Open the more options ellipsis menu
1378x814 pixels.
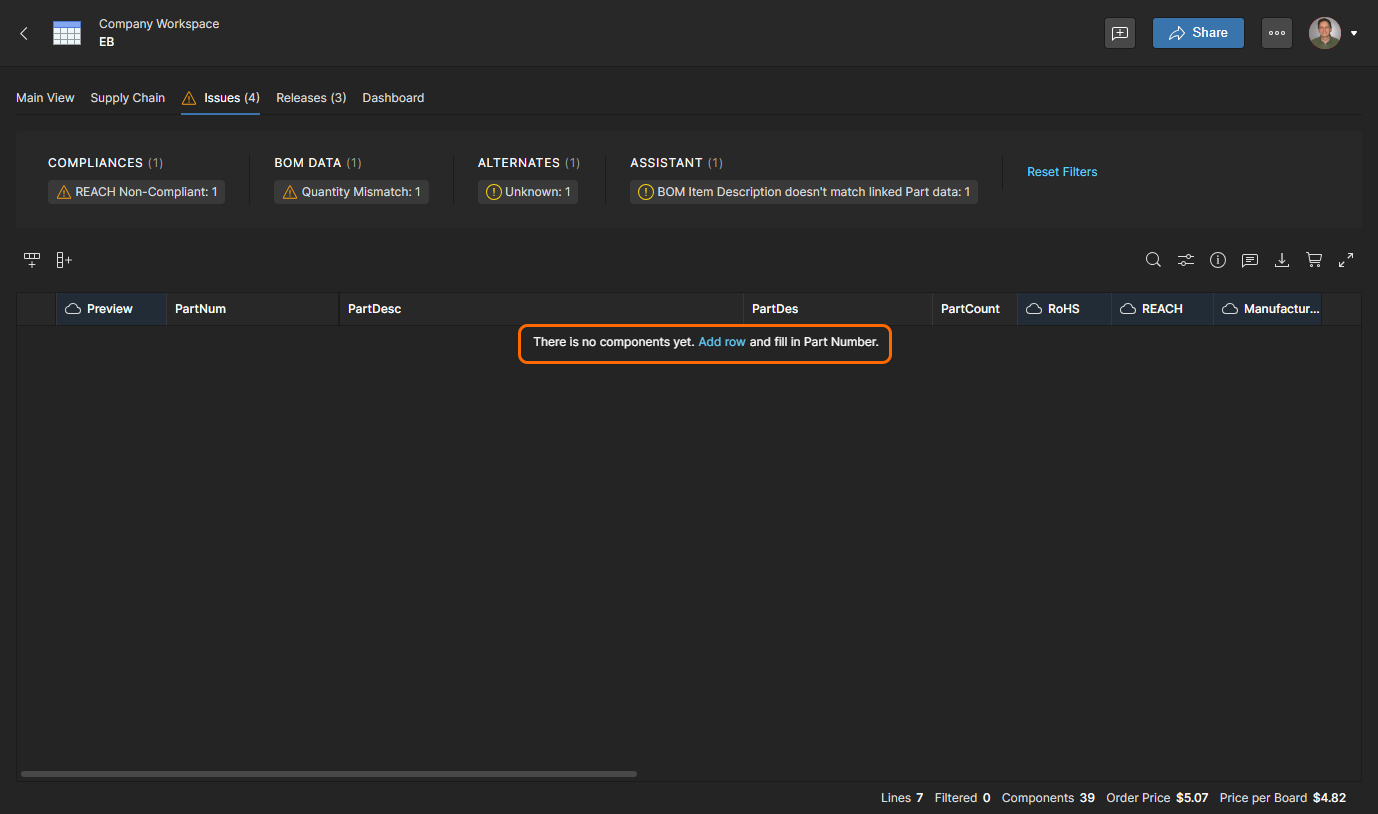pyautogui.click(x=1276, y=33)
